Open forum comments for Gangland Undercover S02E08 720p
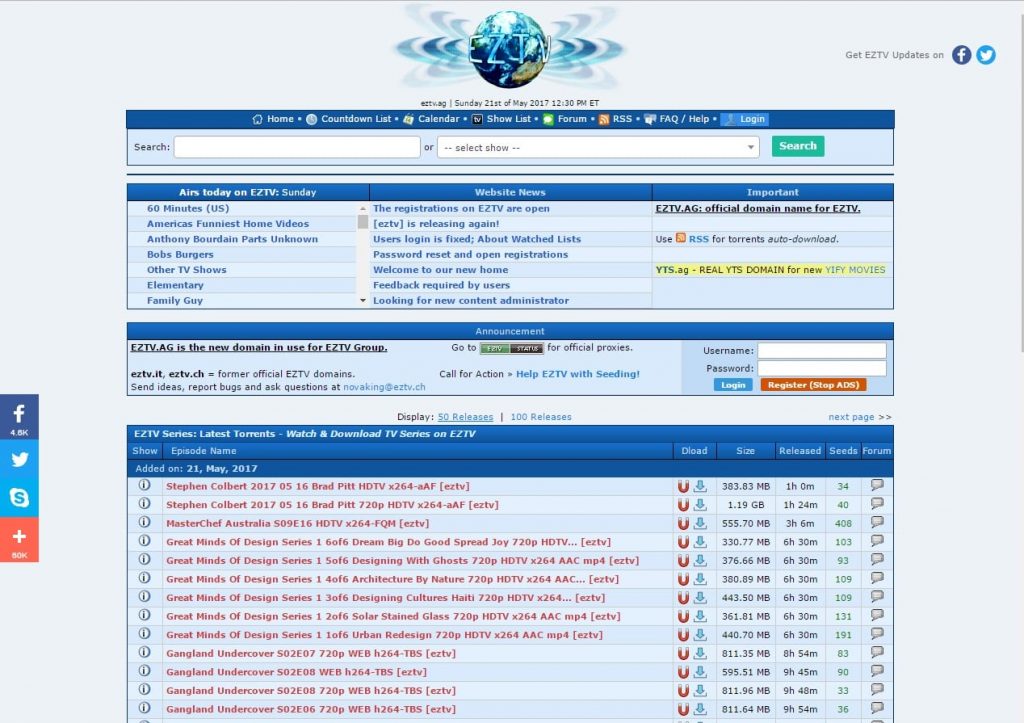 877,690
